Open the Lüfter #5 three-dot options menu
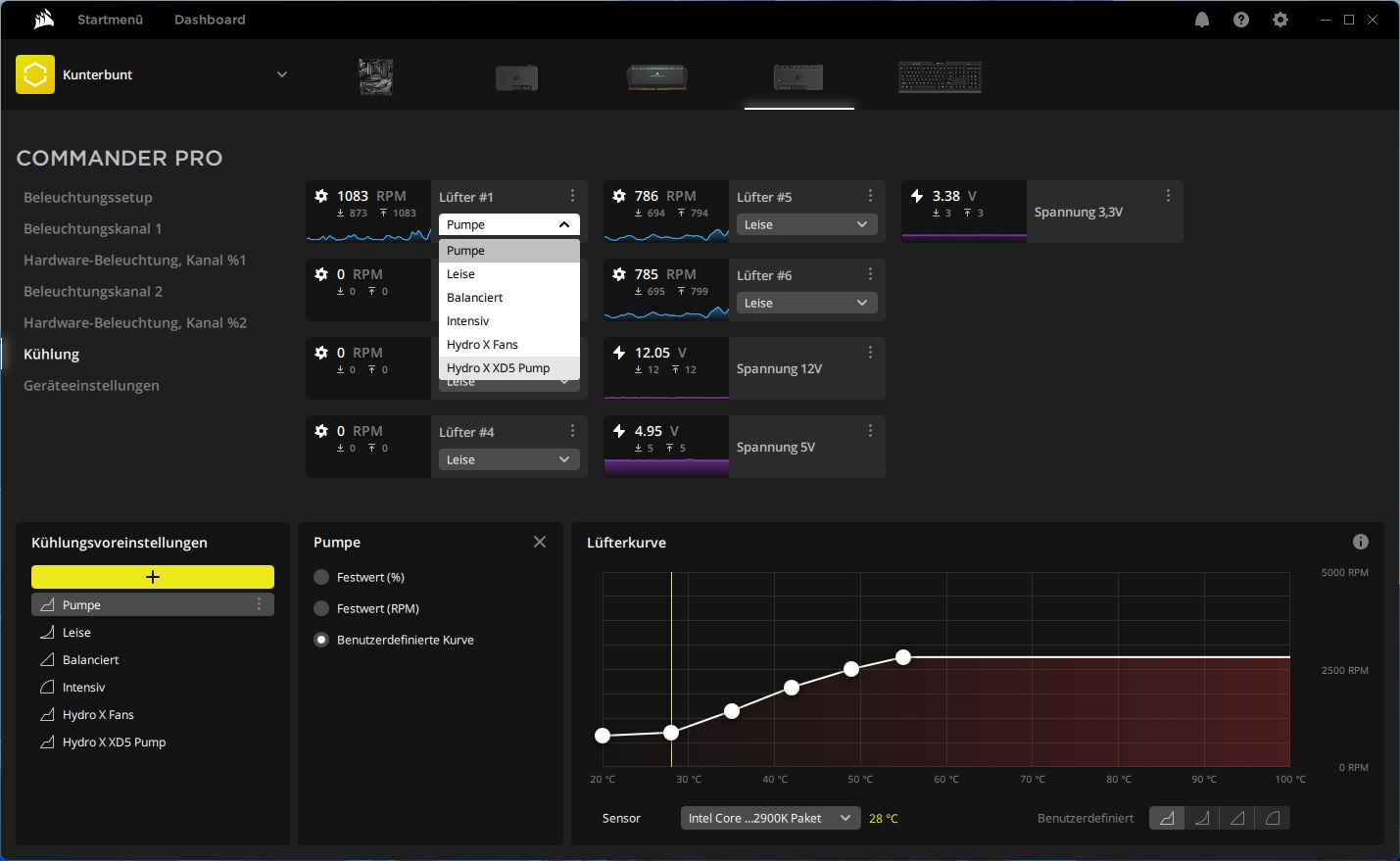This screenshot has height=861, width=1400. (x=871, y=196)
